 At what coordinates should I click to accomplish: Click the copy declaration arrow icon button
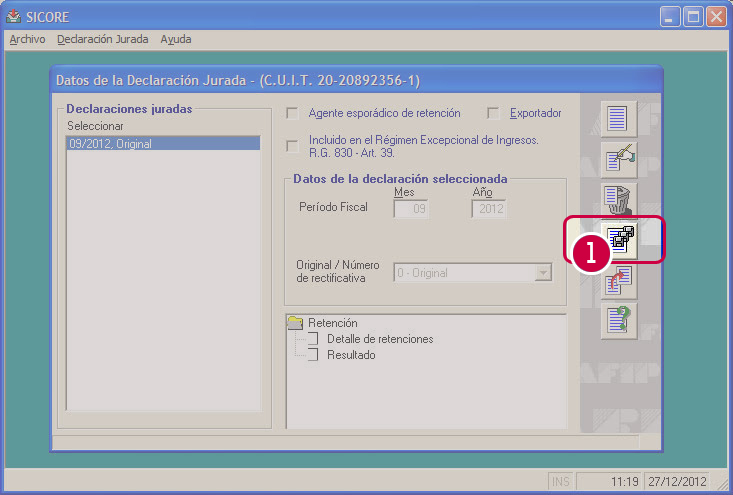618,281
